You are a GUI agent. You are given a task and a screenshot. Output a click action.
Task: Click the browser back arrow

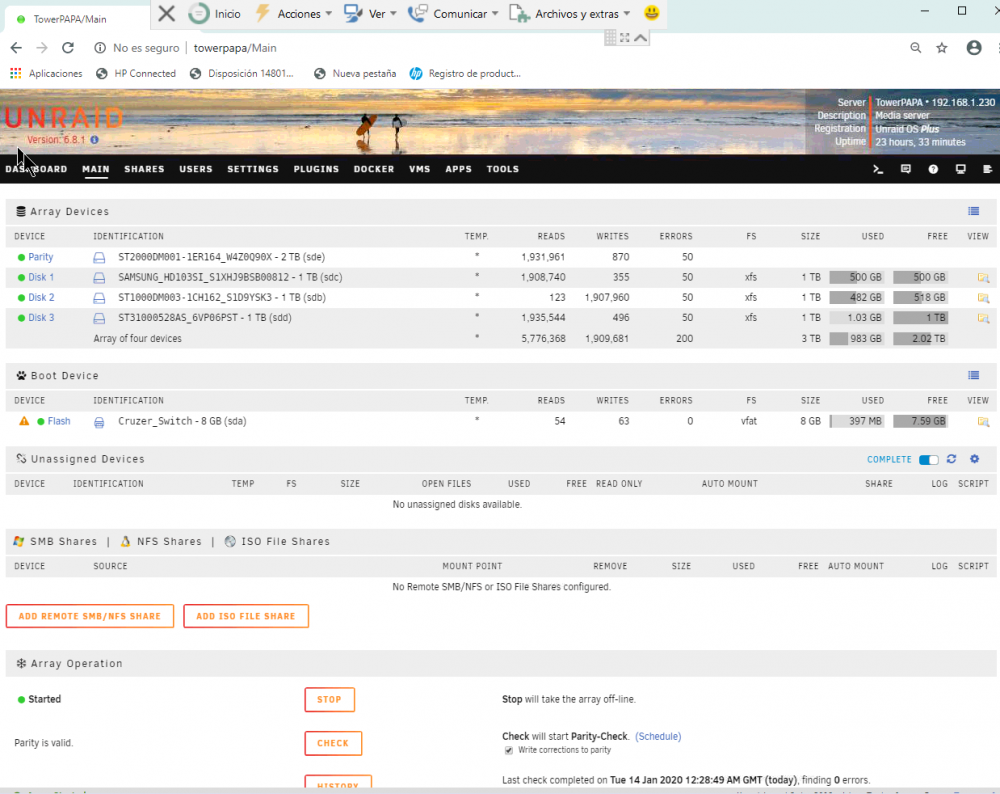click(x=16, y=48)
